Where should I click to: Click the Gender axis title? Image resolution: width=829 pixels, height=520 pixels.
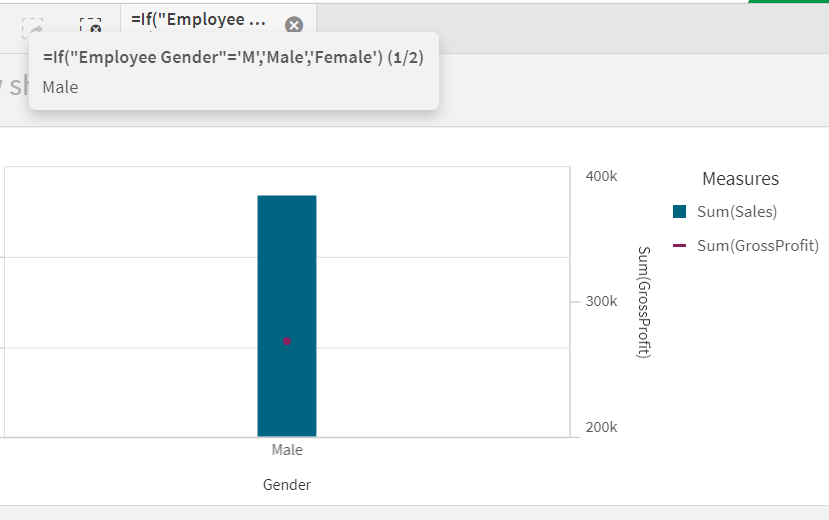(287, 485)
